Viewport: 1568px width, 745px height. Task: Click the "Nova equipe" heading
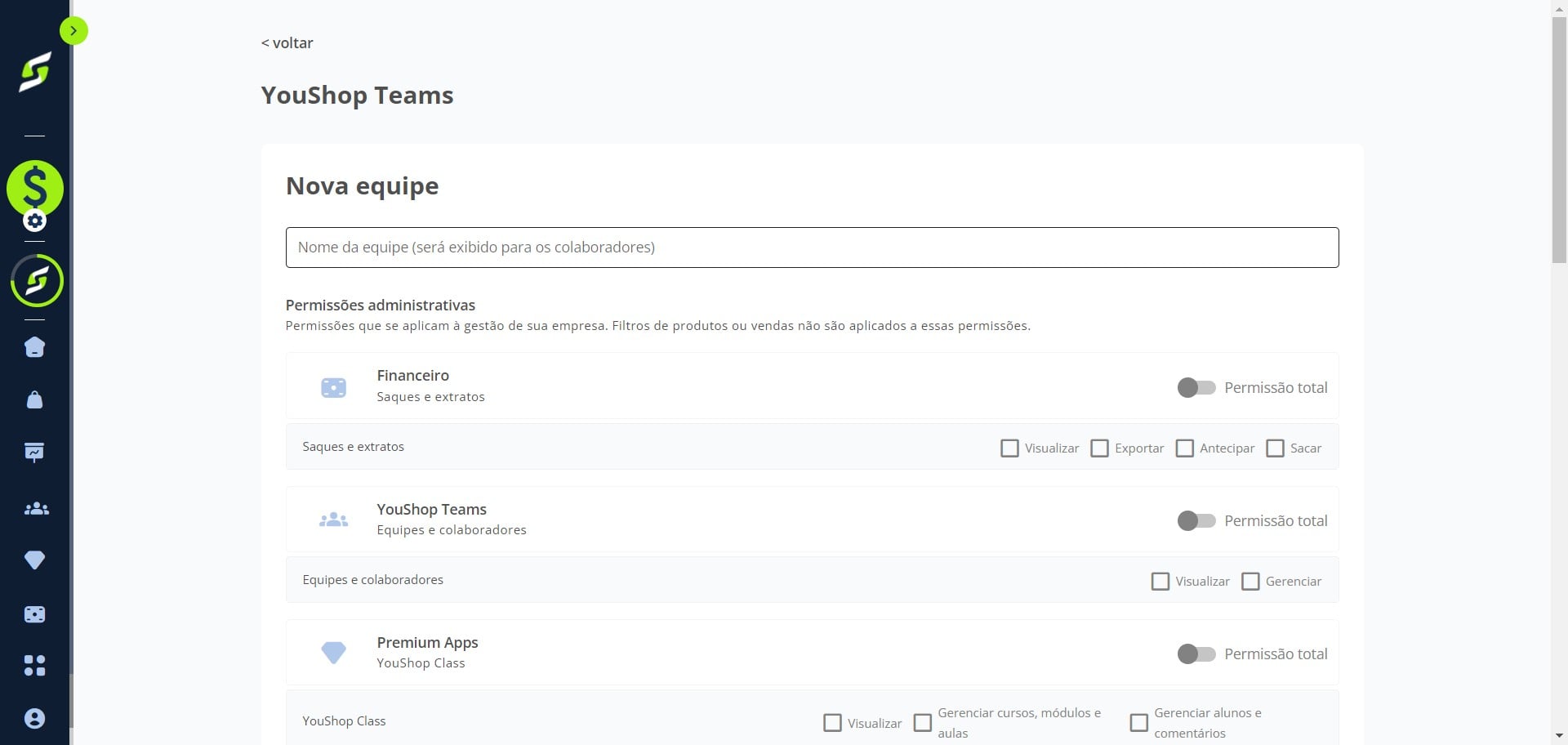(x=362, y=186)
